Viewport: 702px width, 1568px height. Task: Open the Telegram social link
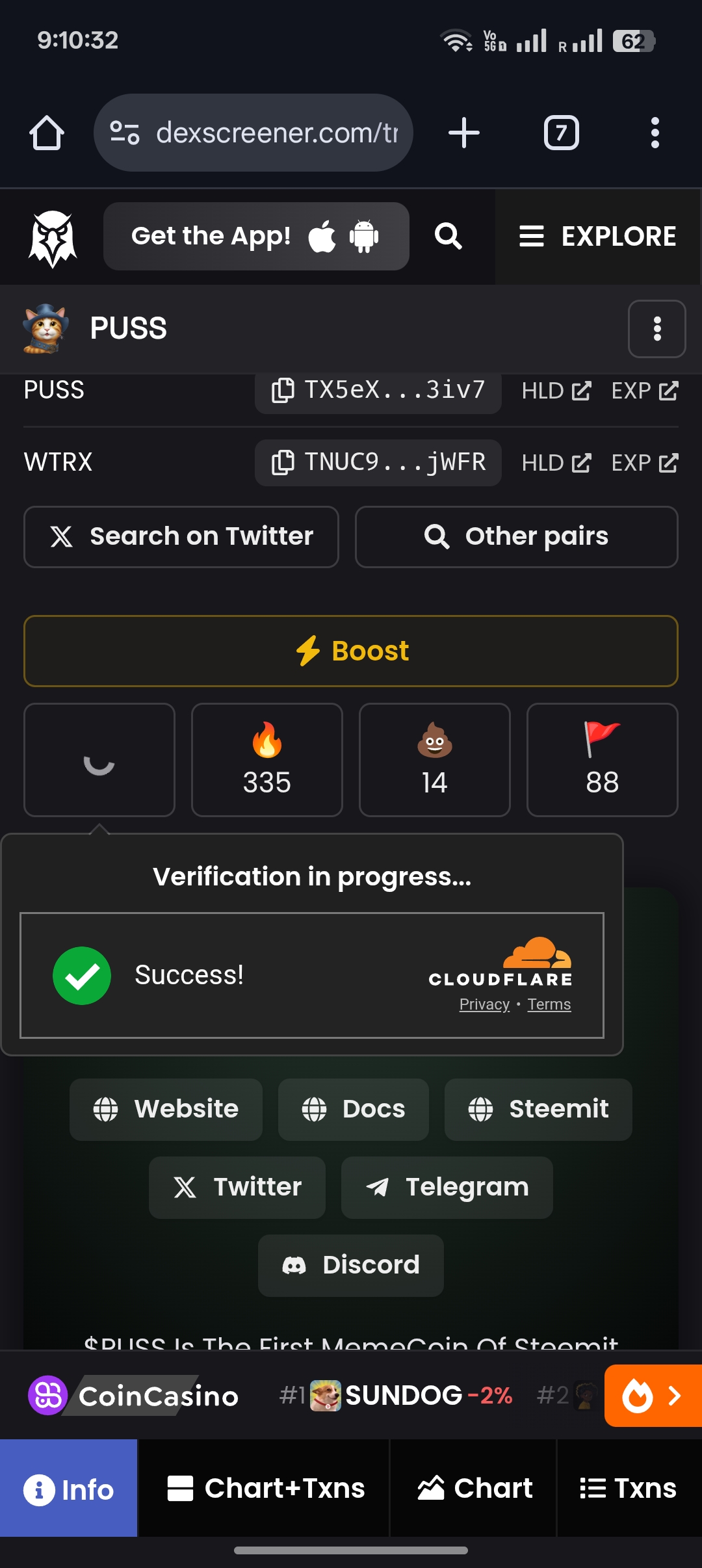click(x=447, y=1187)
